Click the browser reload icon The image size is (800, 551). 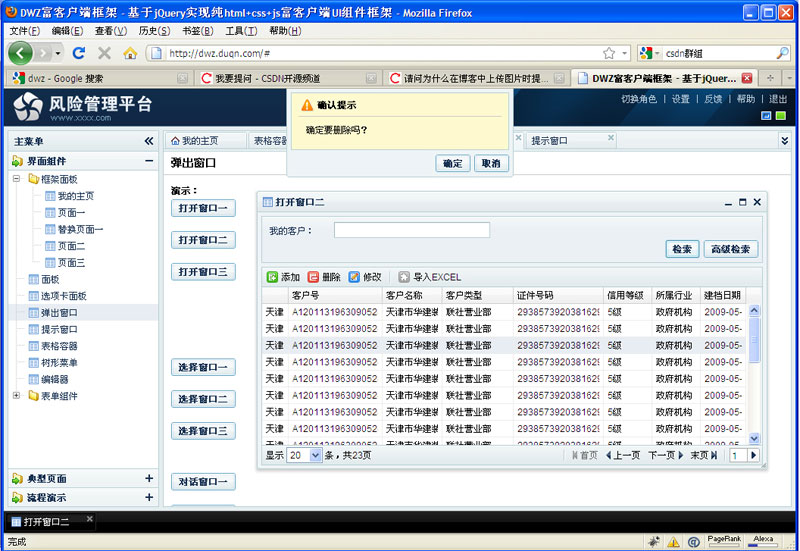[x=79, y=53]
